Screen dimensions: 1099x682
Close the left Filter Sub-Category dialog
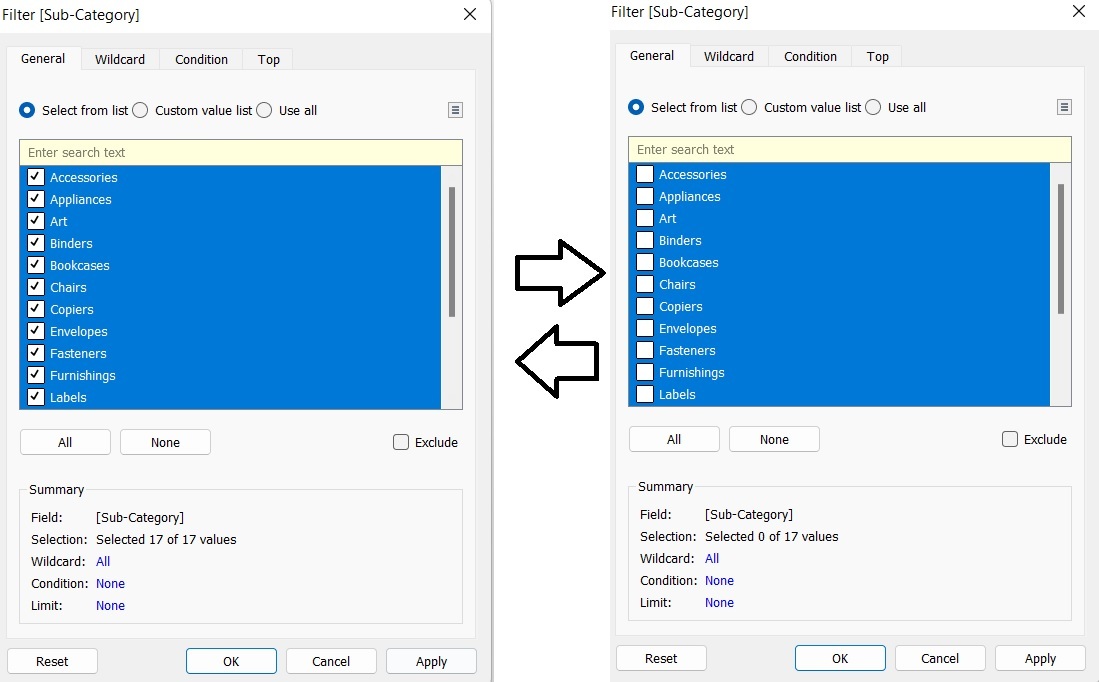(470, 14)
